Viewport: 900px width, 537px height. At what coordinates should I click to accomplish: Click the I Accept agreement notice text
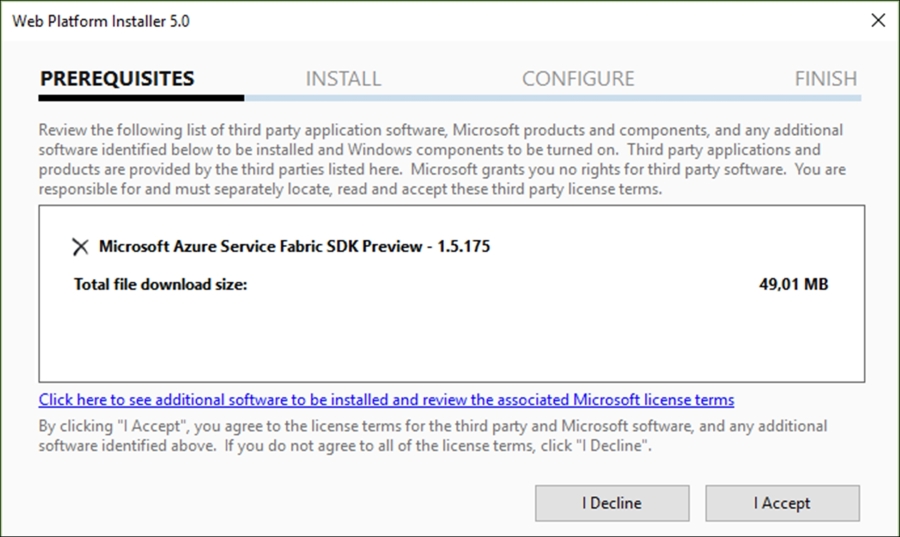[x=433, y=435]
